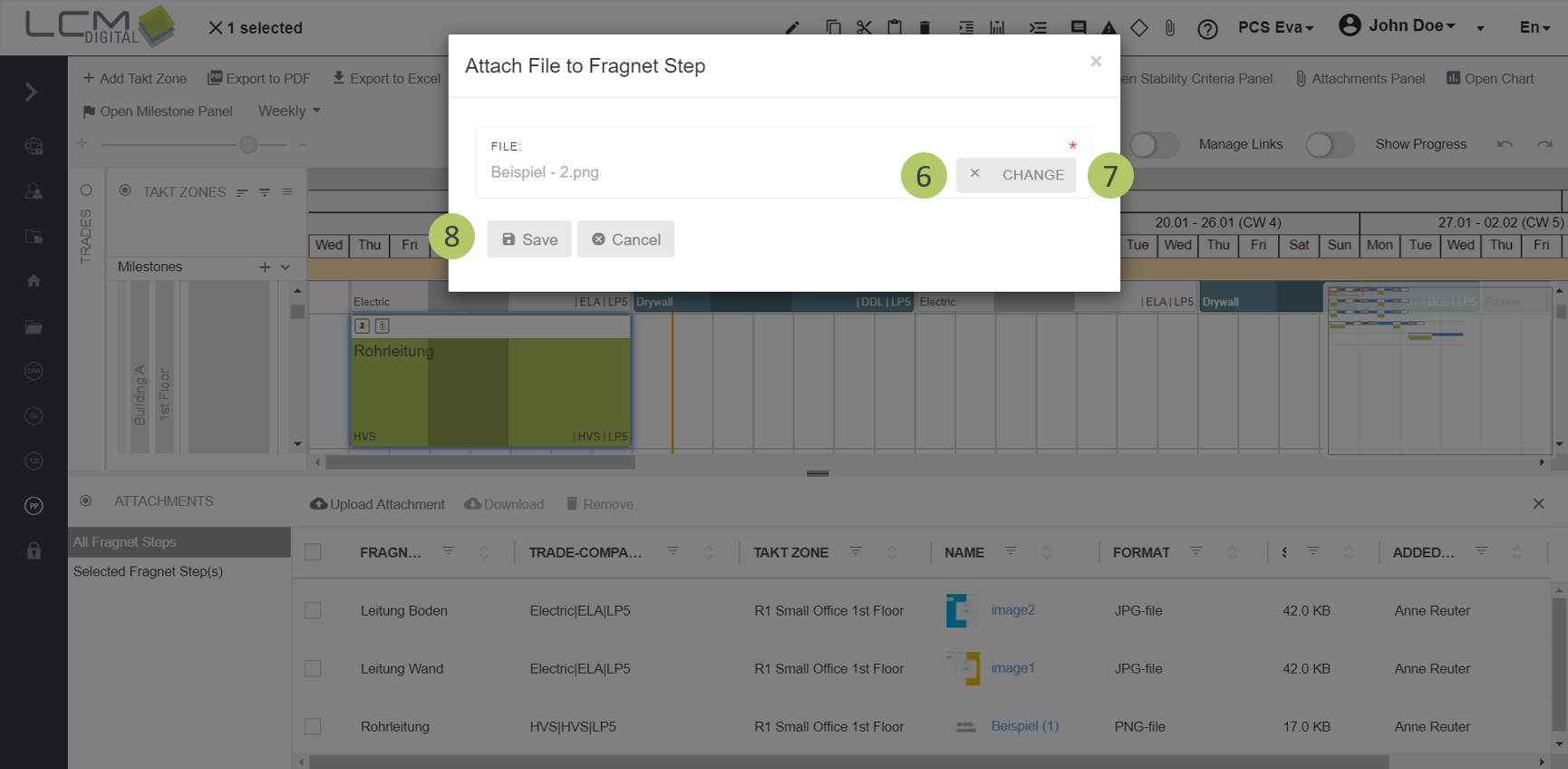Check the Leitung Boden row checkbox
1568x769 pixels.
point(314,610)
